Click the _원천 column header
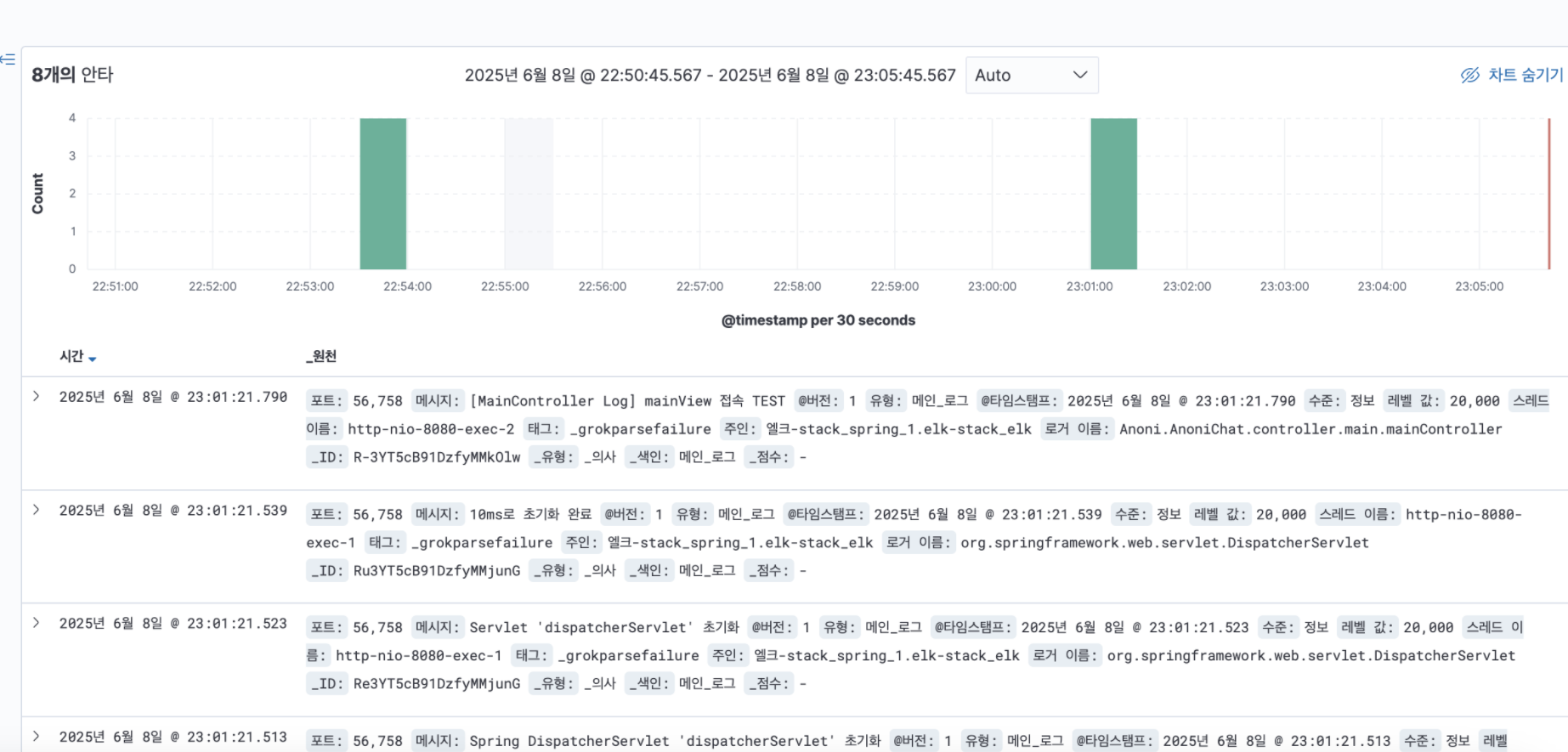This screenshot has height=752, width=1568. click(x=321, y=356)
